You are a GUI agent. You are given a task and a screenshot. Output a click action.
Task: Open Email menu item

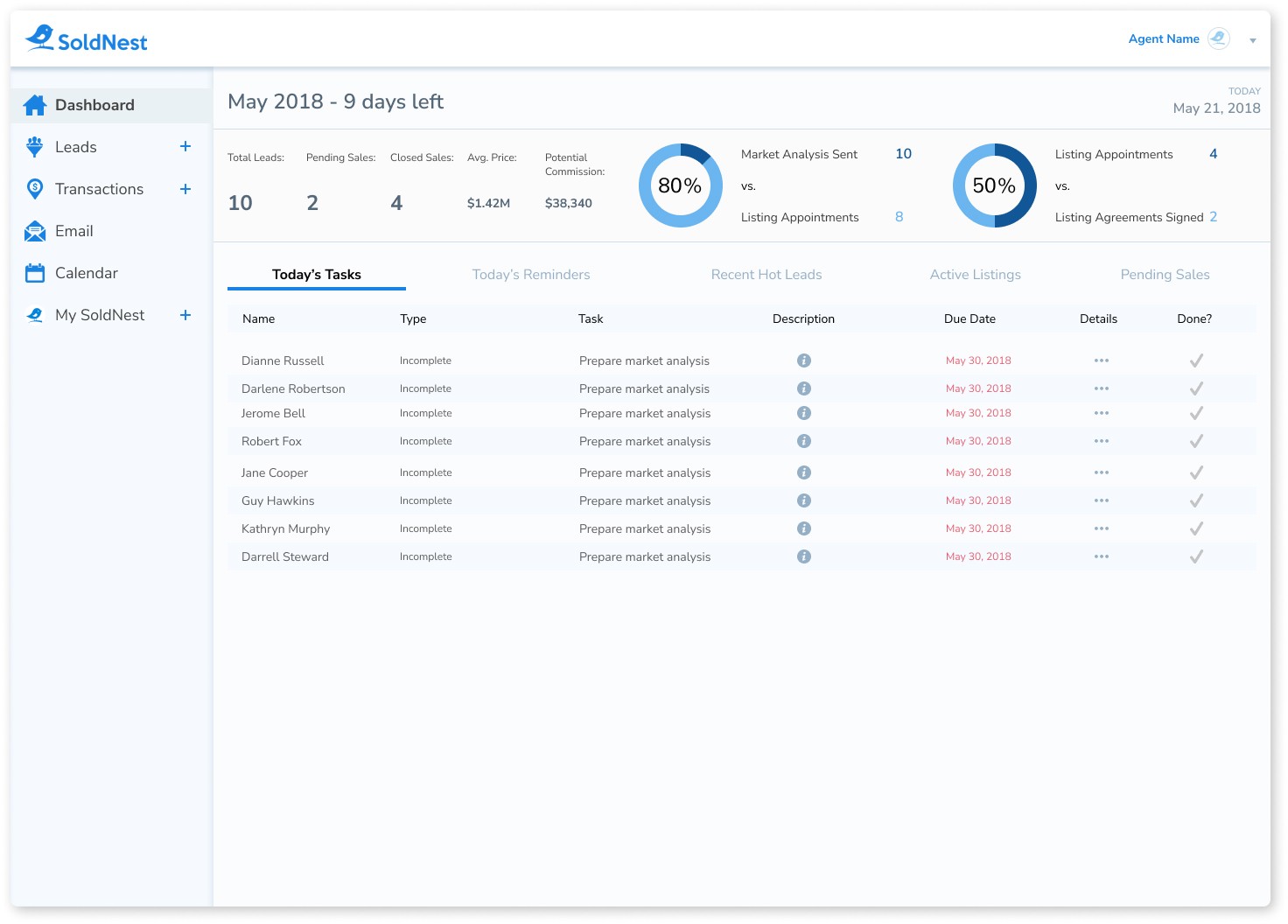click(x=74, y=231)
